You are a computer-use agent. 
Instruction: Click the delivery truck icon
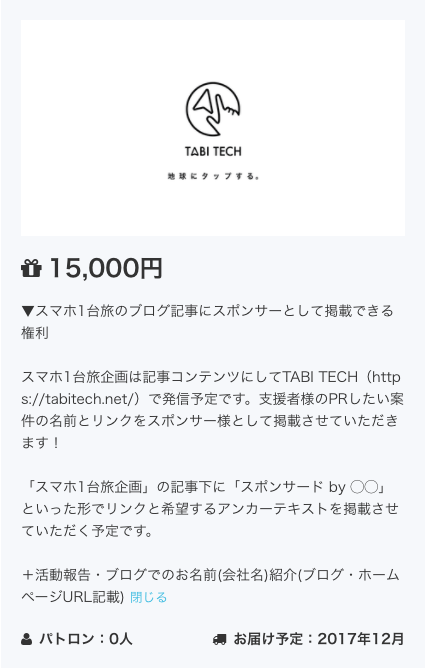(x=220, y=639)
